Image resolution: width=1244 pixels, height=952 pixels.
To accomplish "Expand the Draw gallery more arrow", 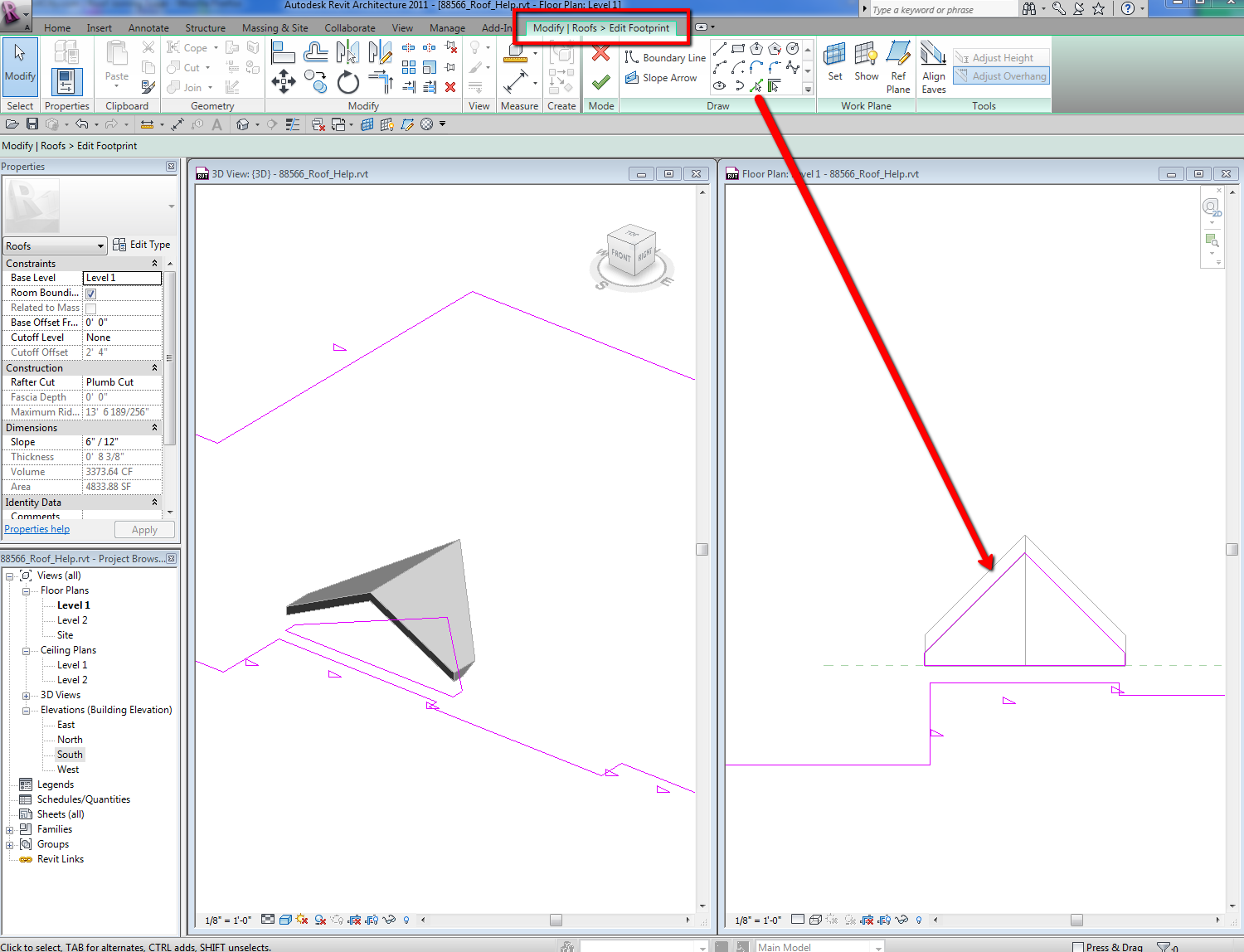I will point(808,89).
